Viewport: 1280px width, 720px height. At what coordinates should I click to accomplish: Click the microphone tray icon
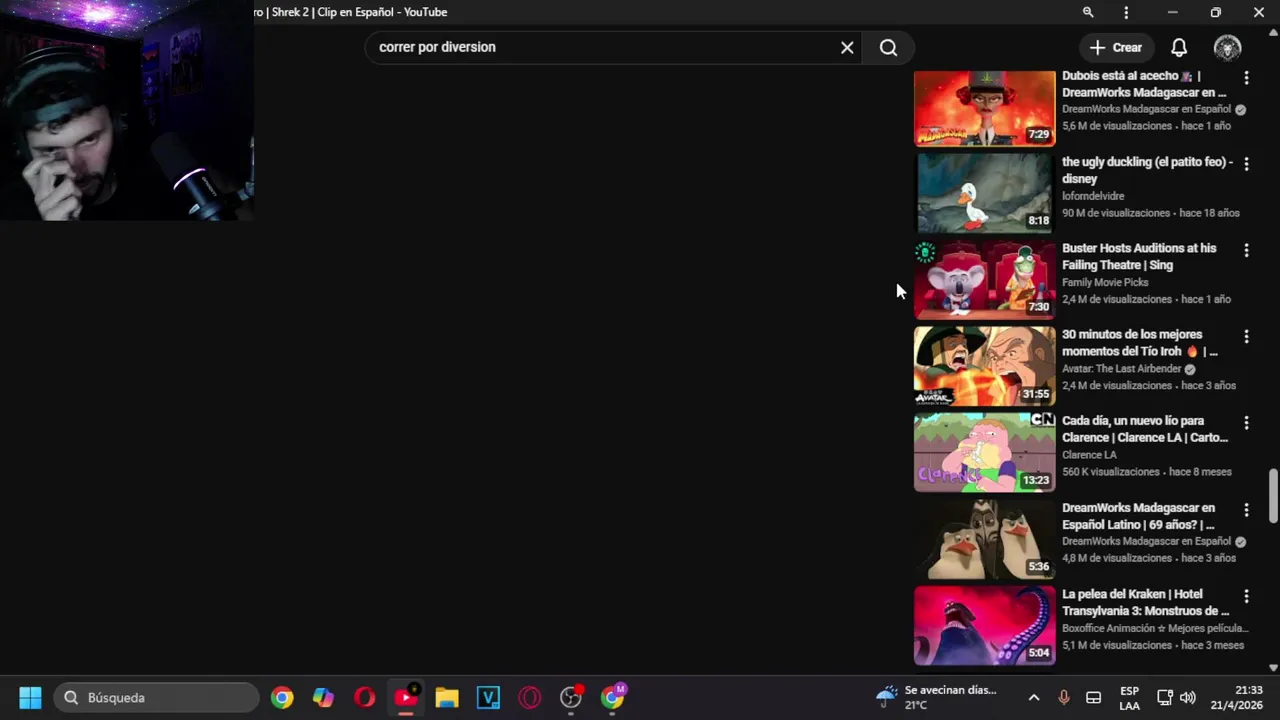[1063, 697]
